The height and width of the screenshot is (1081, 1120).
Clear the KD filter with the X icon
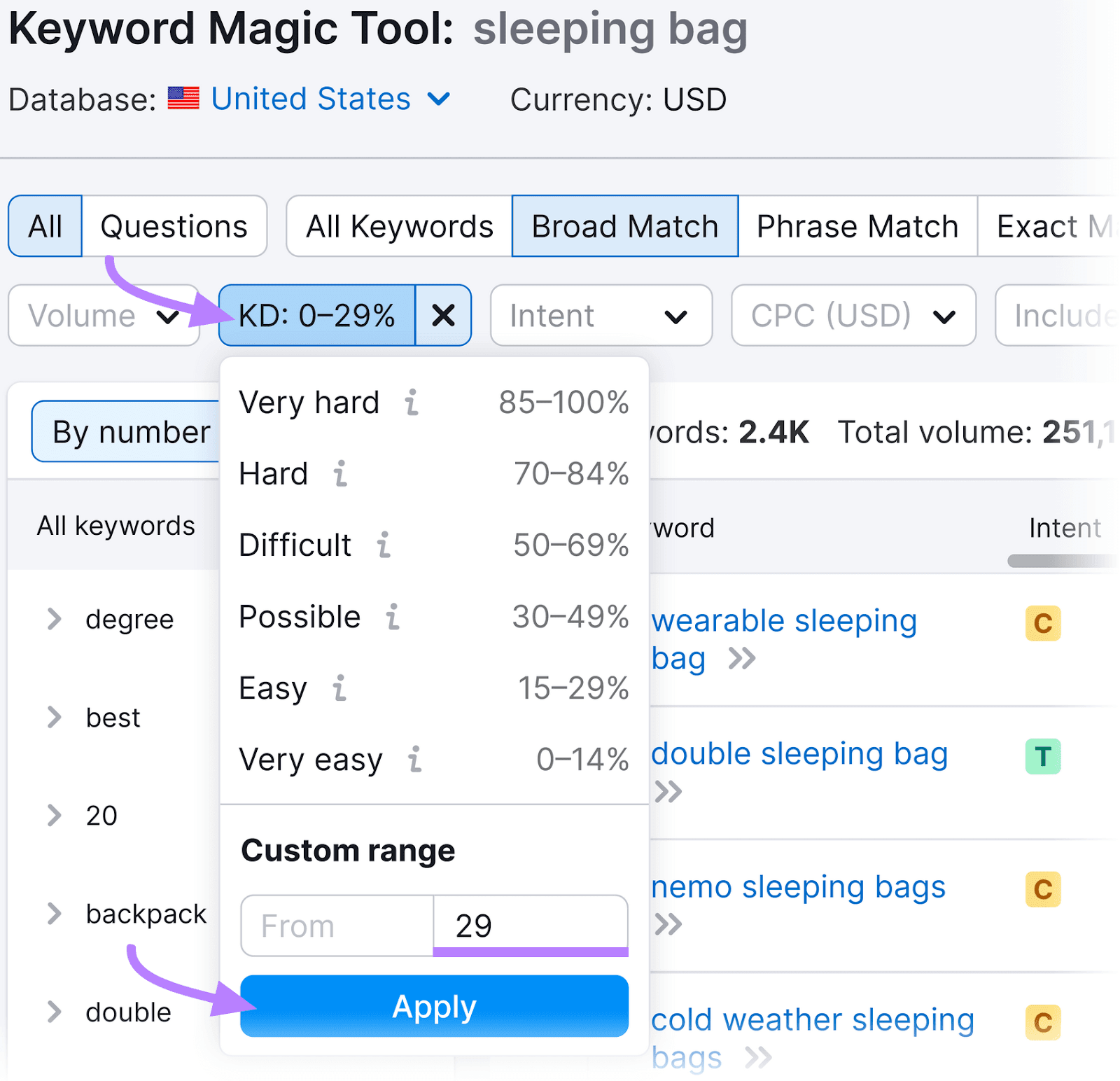click(444, 315)
